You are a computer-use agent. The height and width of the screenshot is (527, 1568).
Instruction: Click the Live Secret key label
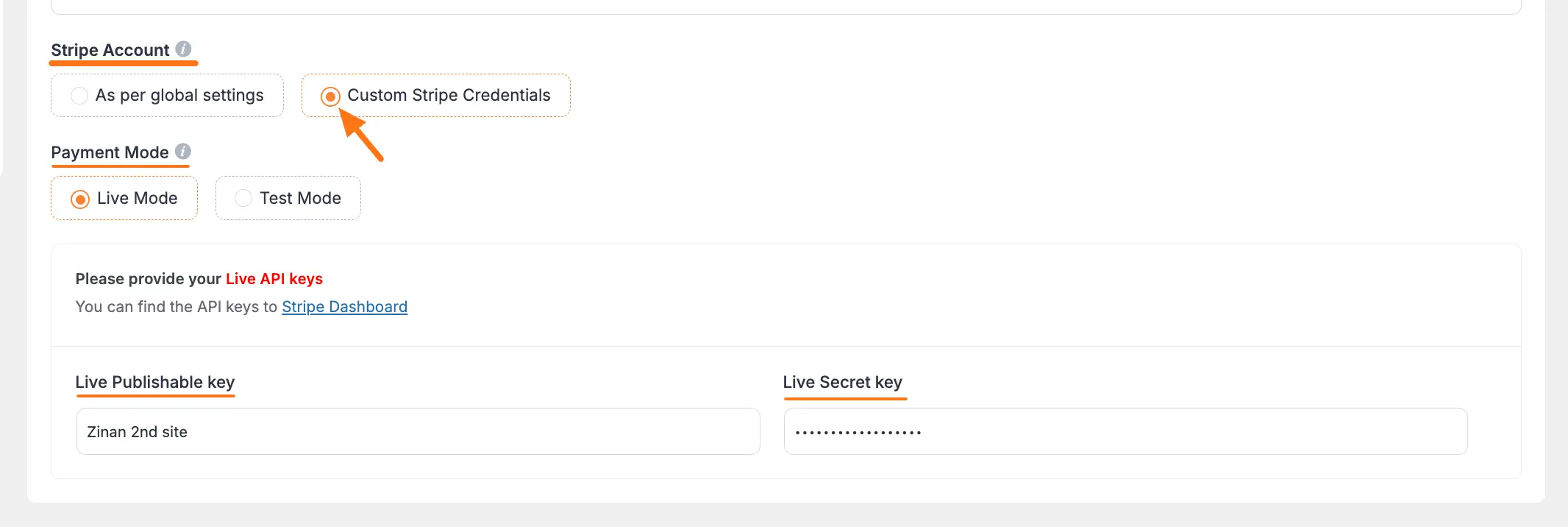click(842, 382)
